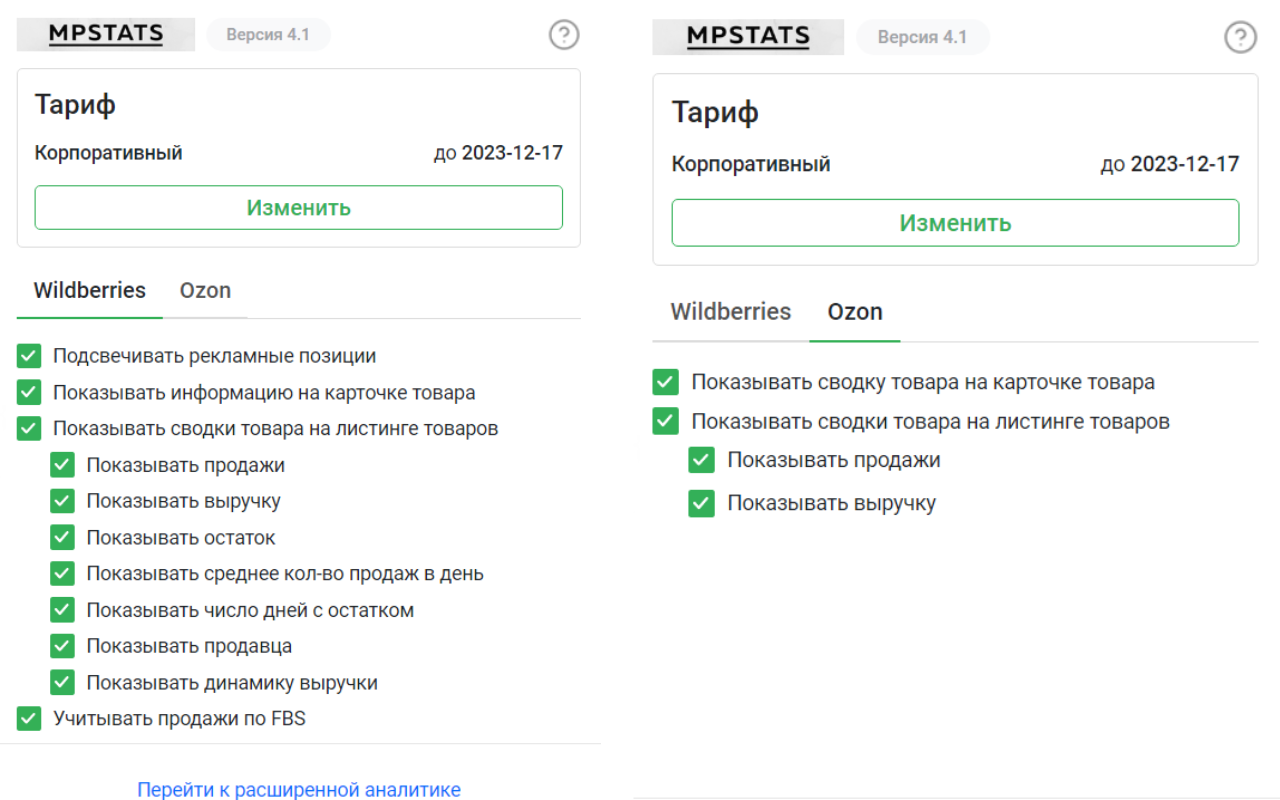This screenshot has height=800, width=1280.
Task: Click Версия 4.1 badge in right panel
Action: [x=923, y=38]
